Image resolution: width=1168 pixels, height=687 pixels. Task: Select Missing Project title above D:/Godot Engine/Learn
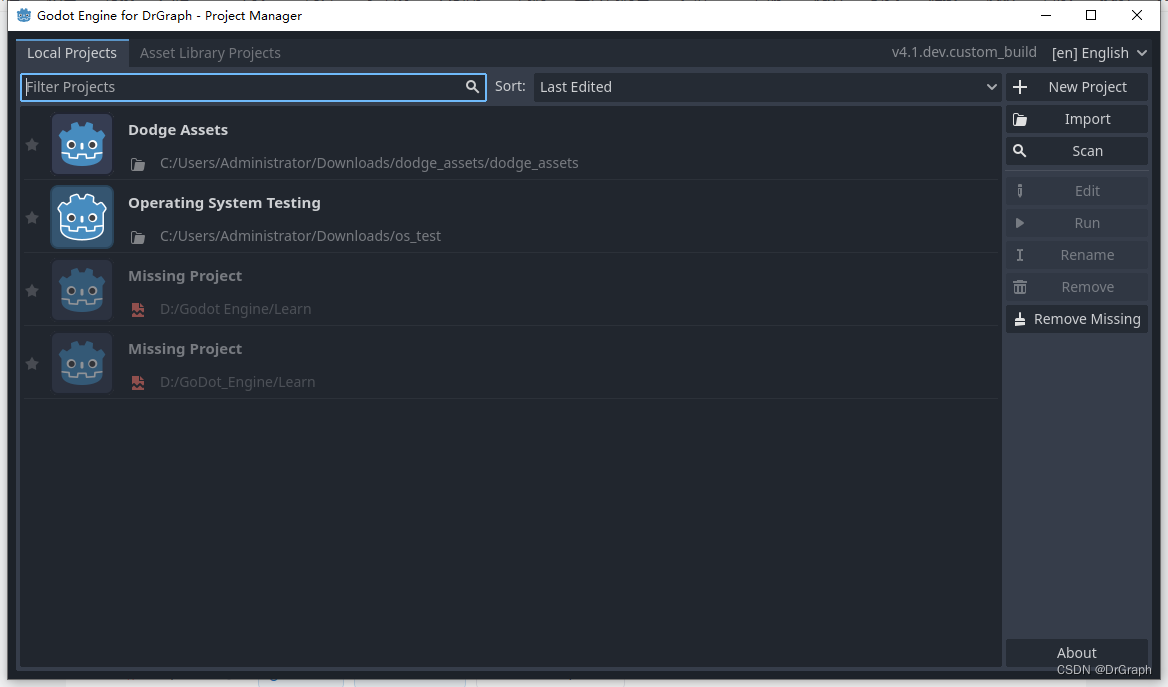coord(185,276)
